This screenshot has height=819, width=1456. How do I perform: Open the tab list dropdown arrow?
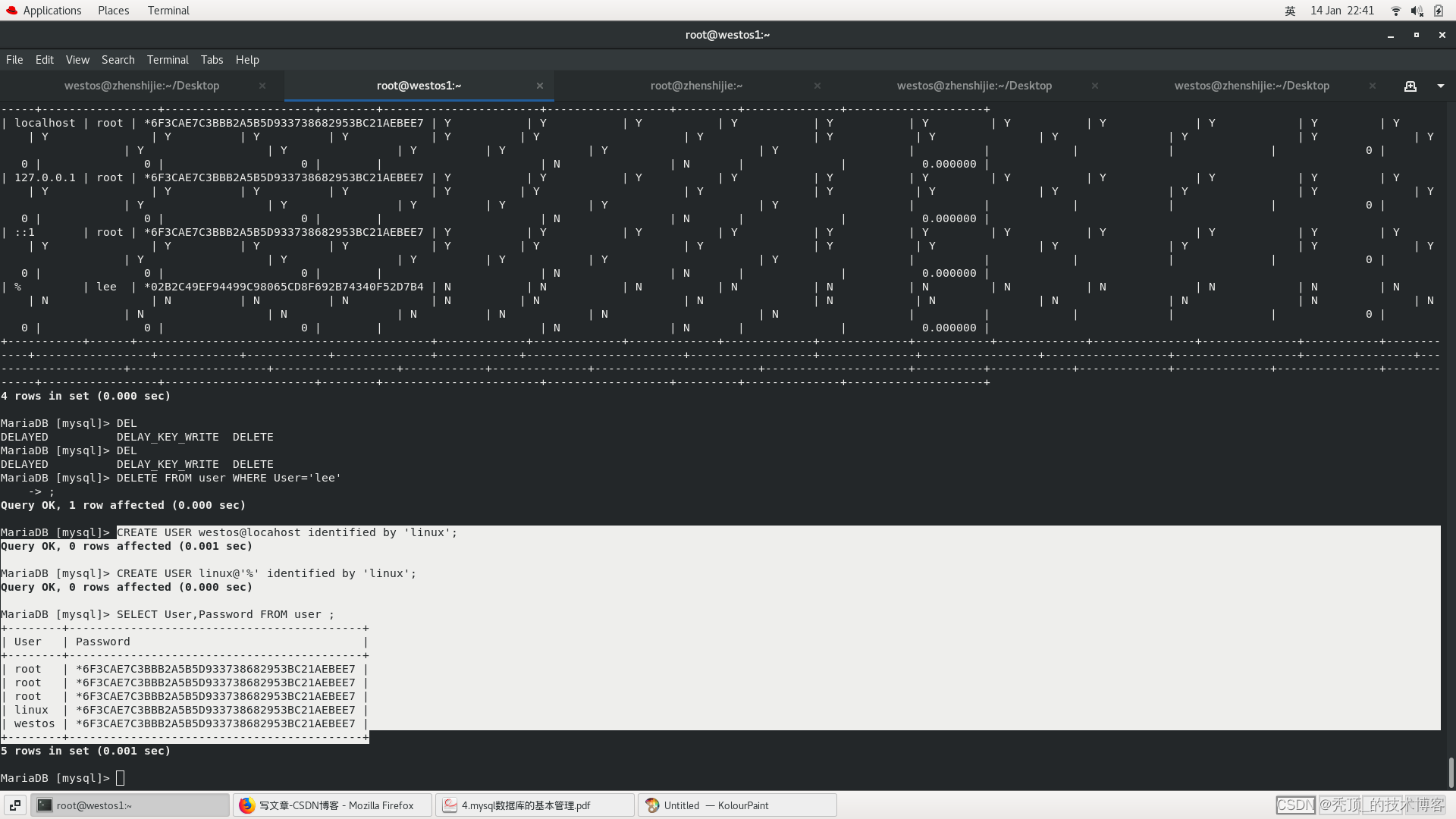click(1440, 86)
